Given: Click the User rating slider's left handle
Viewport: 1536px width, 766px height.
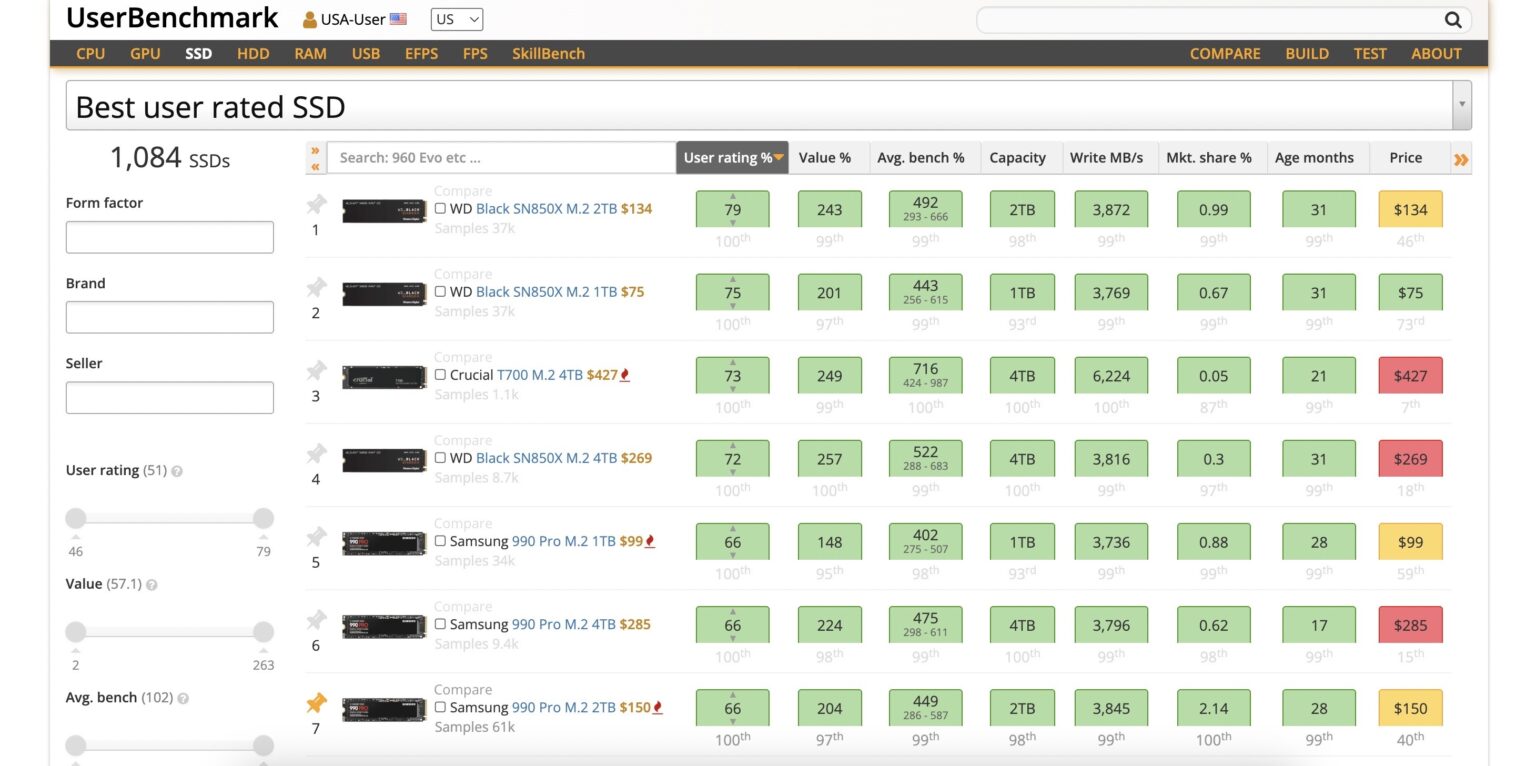Looking at the screenshot, I should [76, 518].
